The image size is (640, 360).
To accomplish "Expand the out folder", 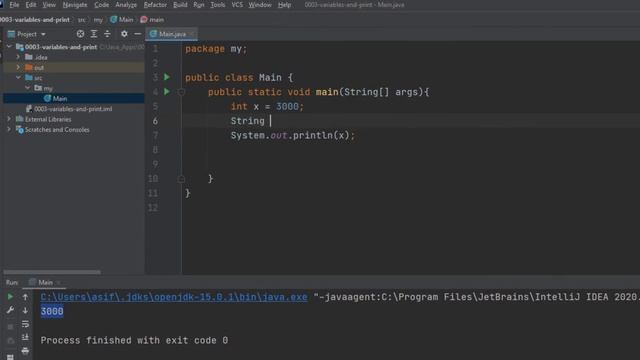I will tap(18, 67).
